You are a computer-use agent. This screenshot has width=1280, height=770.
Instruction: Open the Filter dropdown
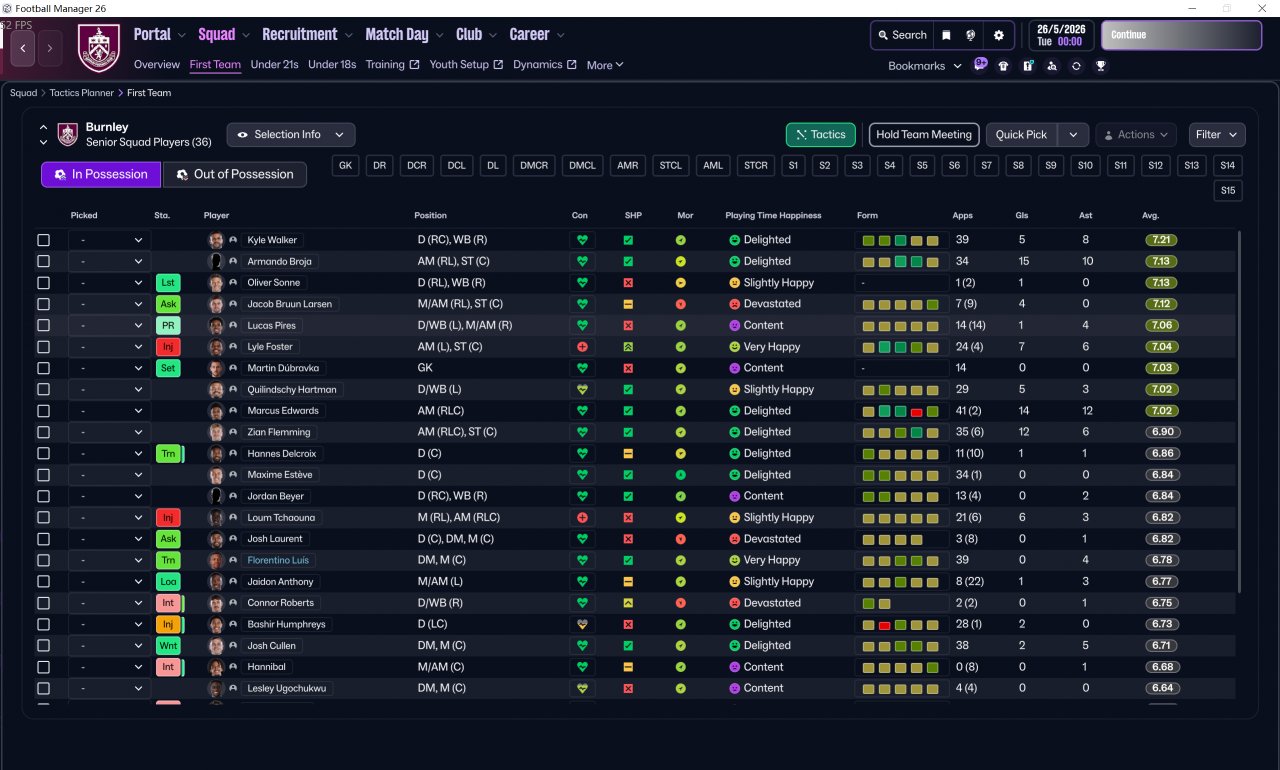click(1217, 135)
